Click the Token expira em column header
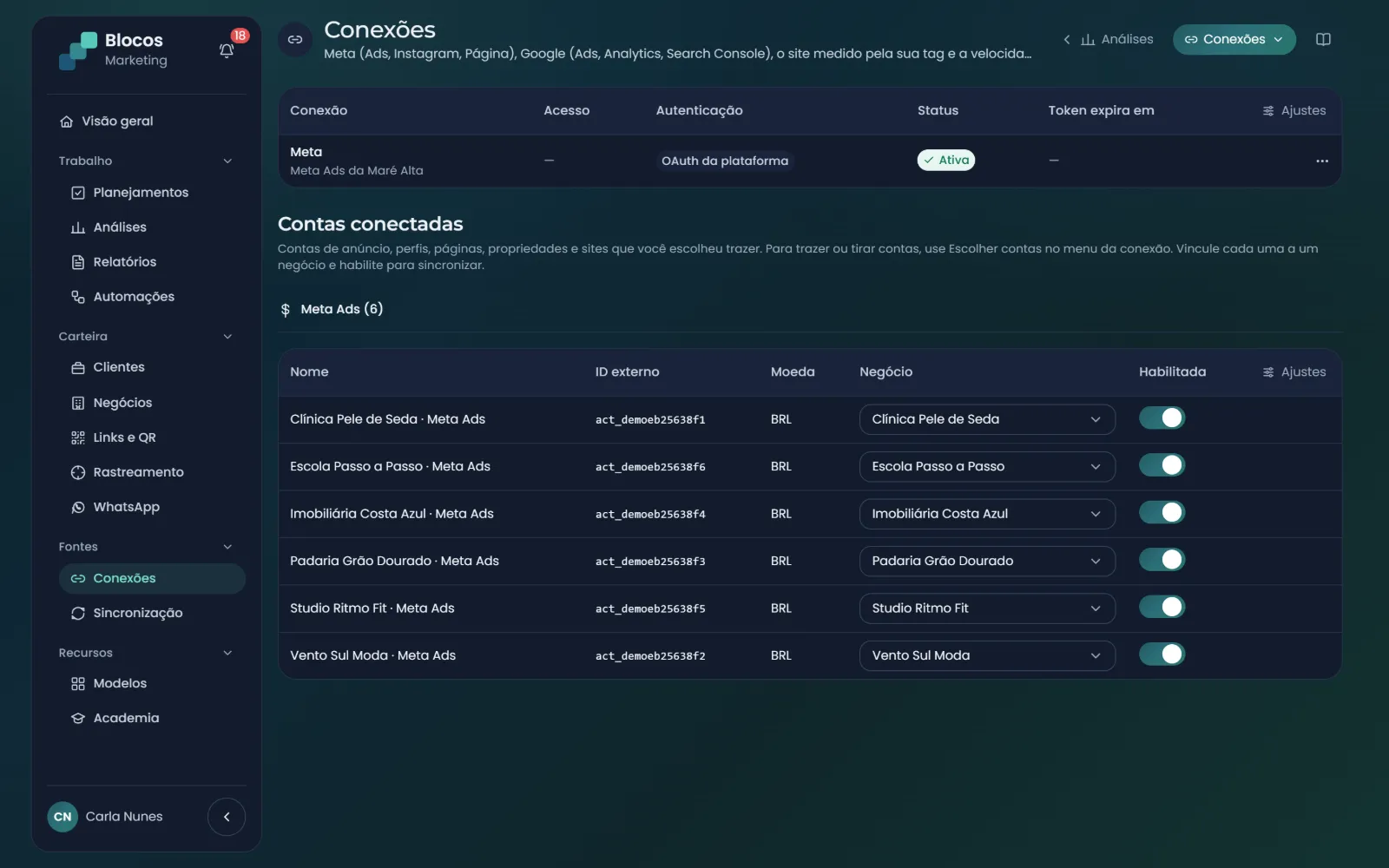 (x=1101, y=111)
